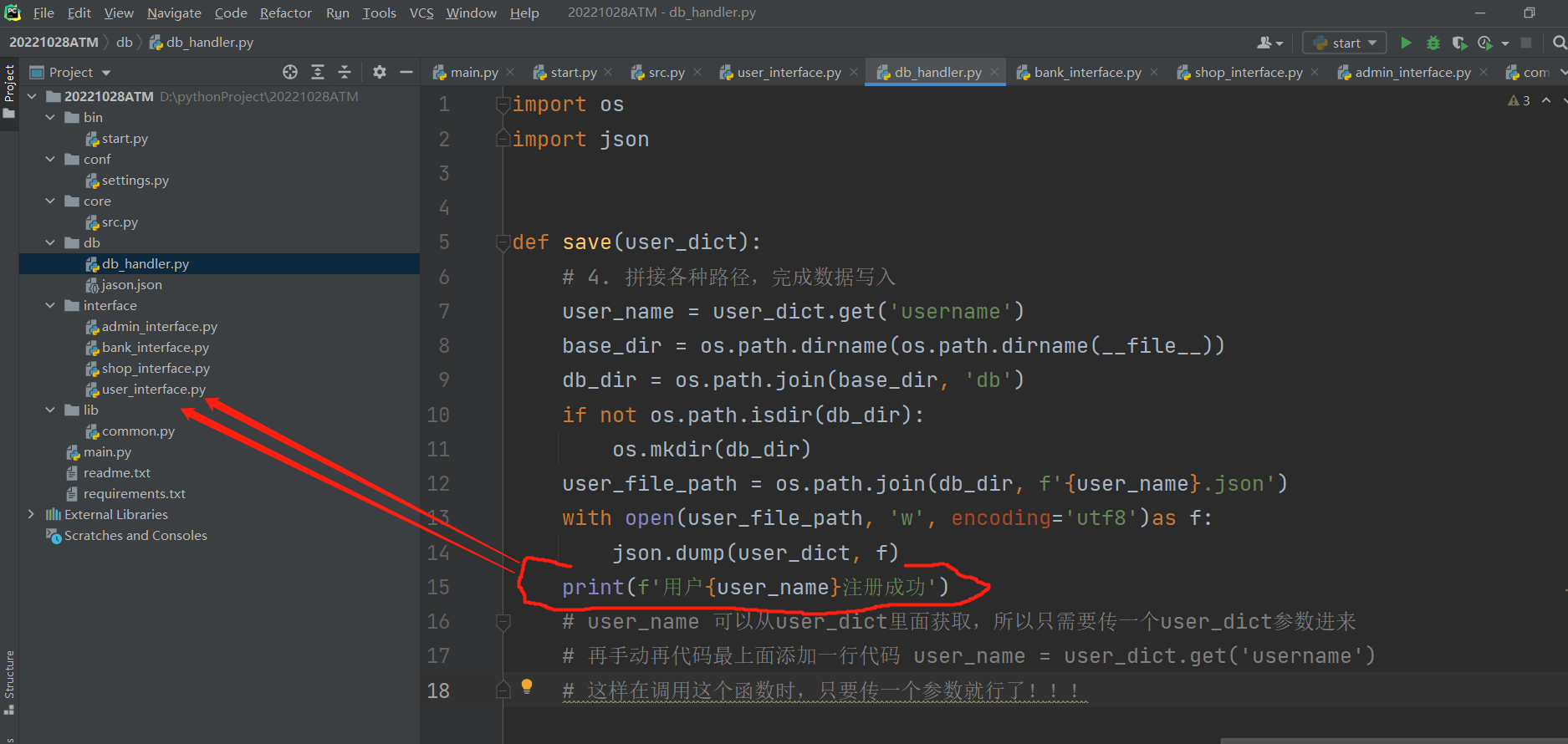Collapse the 20221028ATM project root
This screenshot has width=1568, height=744.
point(32,96)
